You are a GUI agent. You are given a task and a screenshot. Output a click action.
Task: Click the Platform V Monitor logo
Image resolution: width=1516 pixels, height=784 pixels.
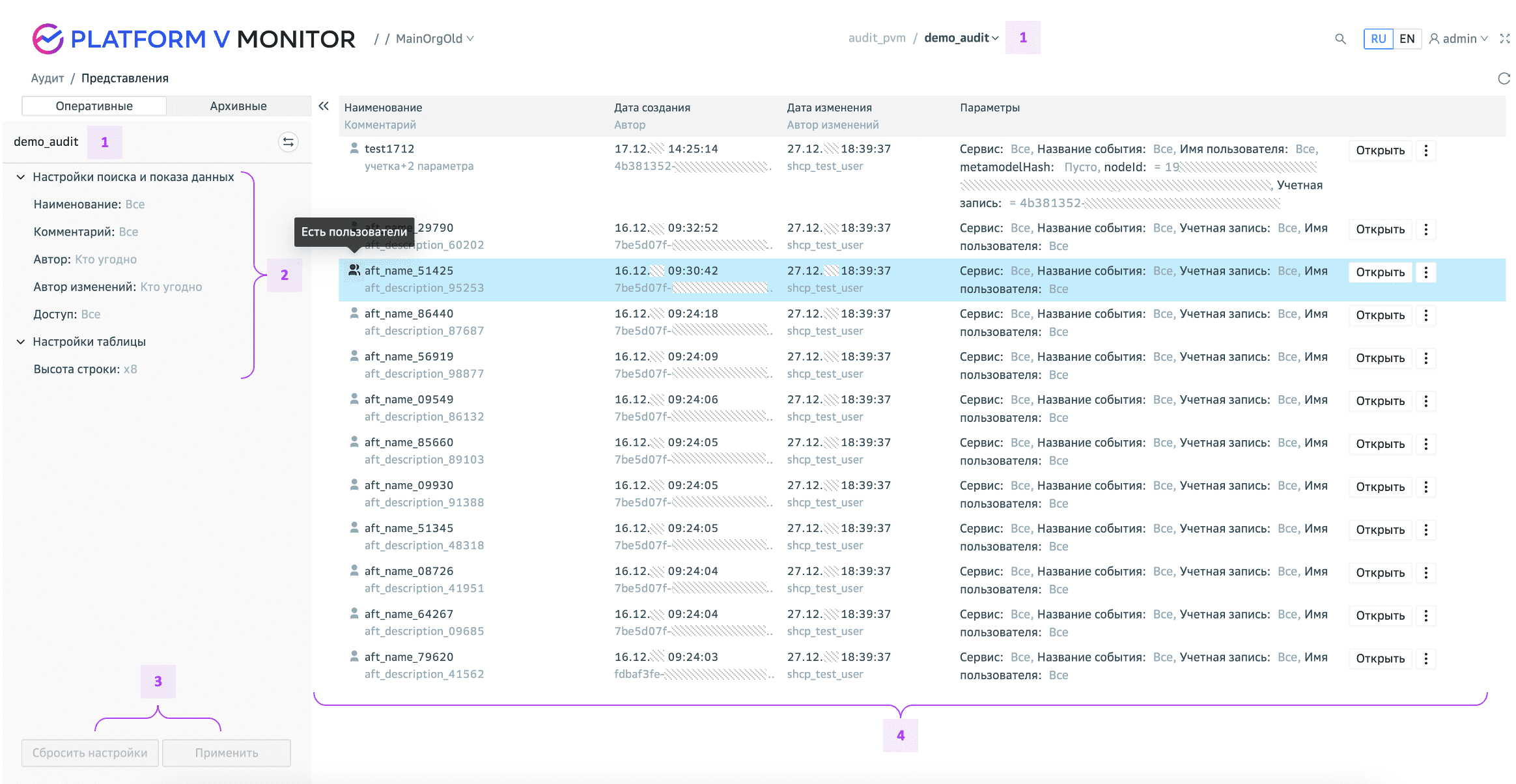pyautogui.click(x=194, y=39)
